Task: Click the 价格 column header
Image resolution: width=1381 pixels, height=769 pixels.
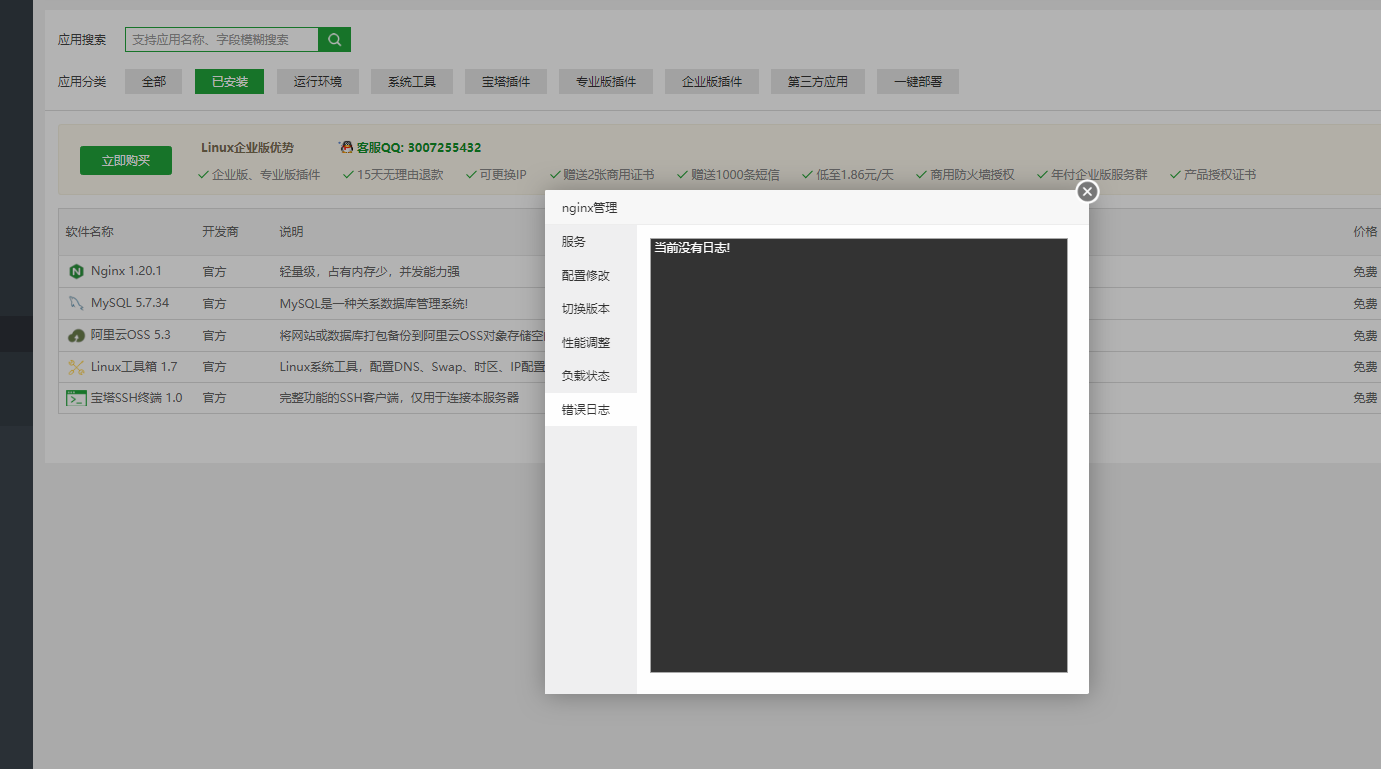Action: (1365, 232)
